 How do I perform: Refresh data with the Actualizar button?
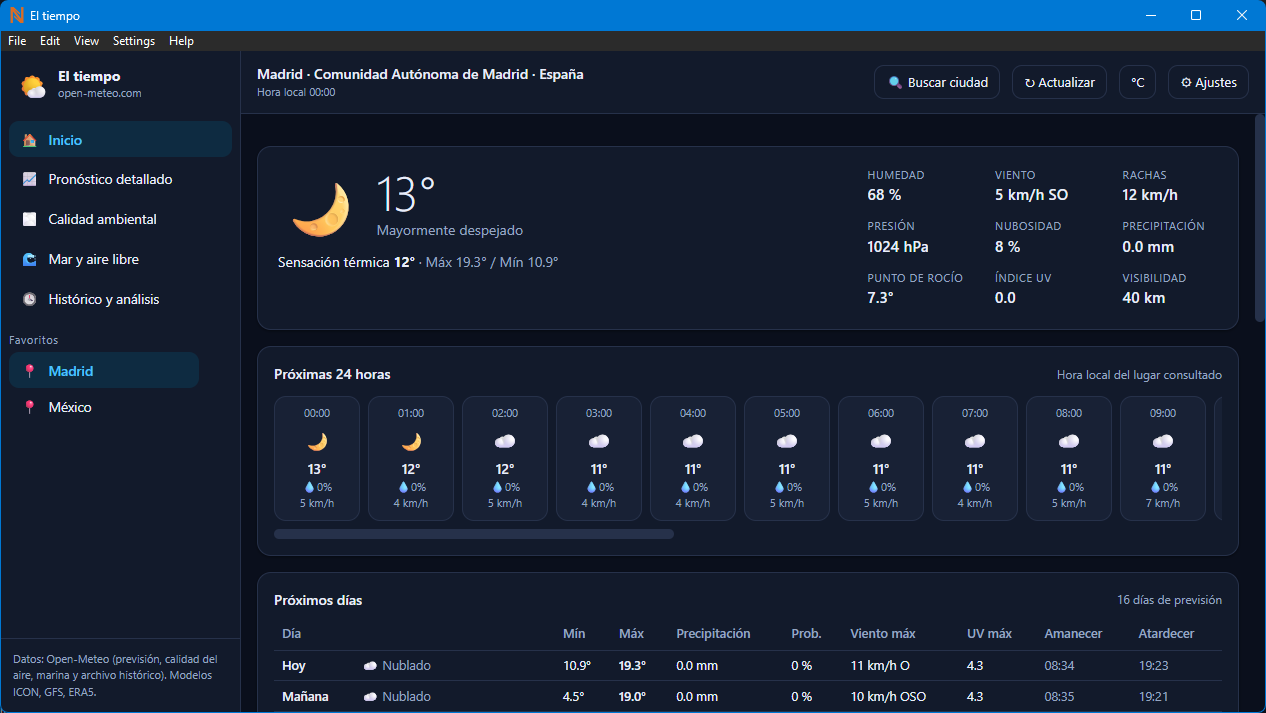(x=1059, y=83)
